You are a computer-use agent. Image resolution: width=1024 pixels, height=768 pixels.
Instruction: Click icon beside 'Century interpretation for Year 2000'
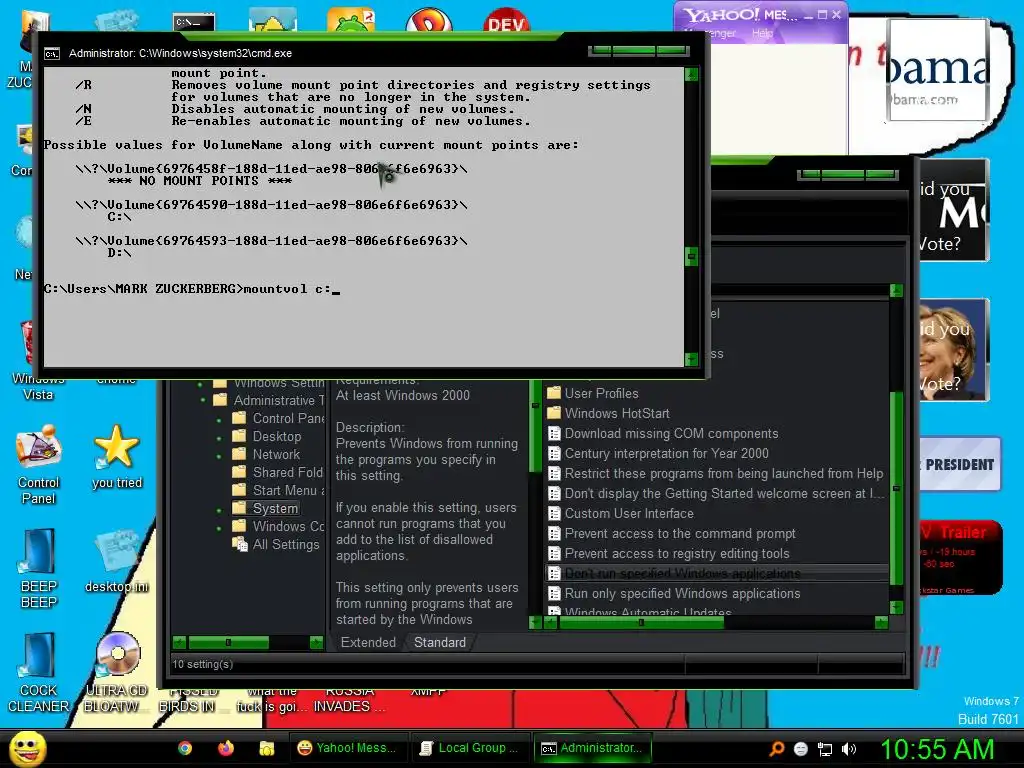(554, 453)
